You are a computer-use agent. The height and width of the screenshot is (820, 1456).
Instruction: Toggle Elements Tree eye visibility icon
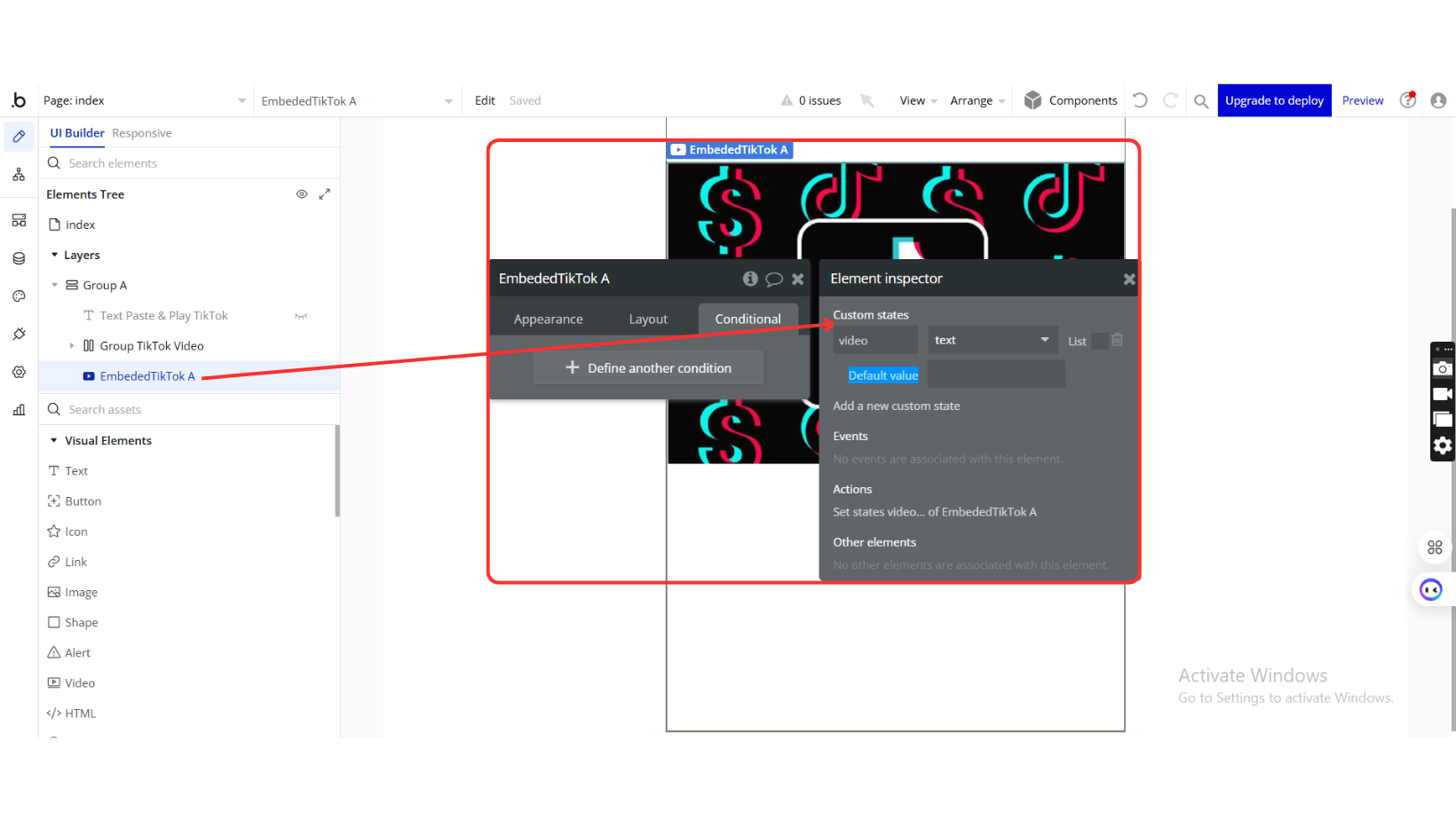click(302, 193)
